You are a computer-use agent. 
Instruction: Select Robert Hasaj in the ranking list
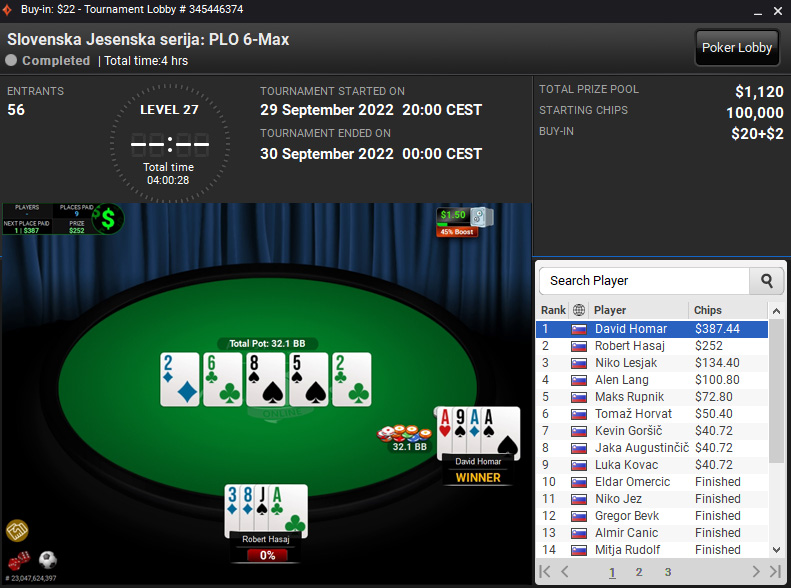652,346
